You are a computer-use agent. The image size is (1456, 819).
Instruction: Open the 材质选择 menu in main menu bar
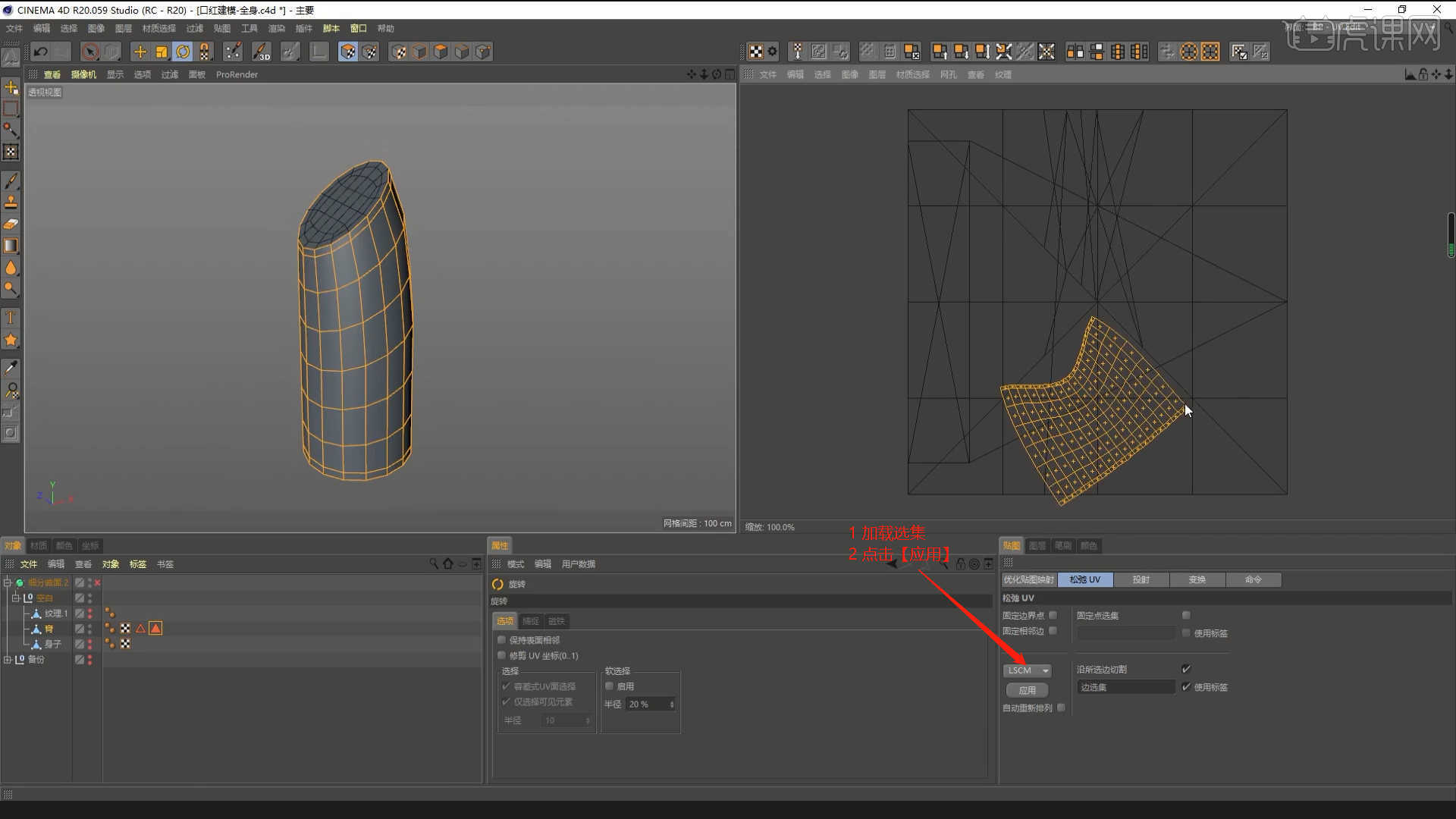tap(158, 28)
